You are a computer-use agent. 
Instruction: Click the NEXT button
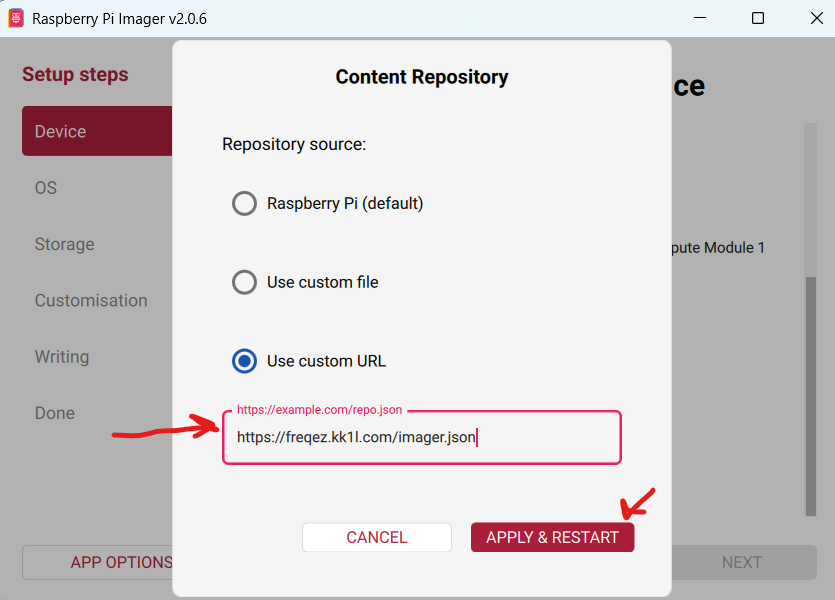tap(741, 562)
